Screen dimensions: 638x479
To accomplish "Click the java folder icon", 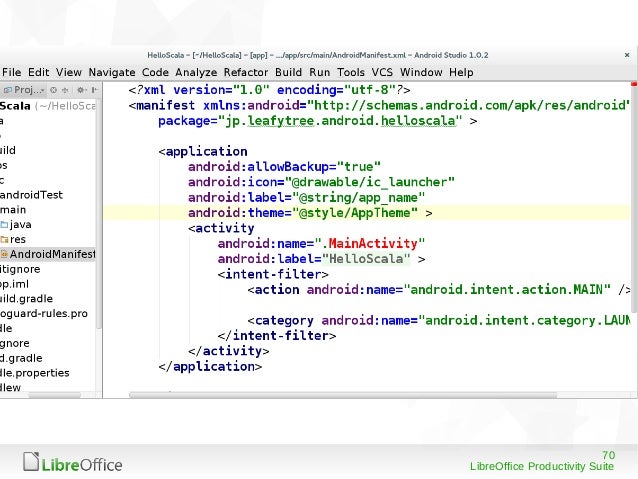I will click(4, 225).
